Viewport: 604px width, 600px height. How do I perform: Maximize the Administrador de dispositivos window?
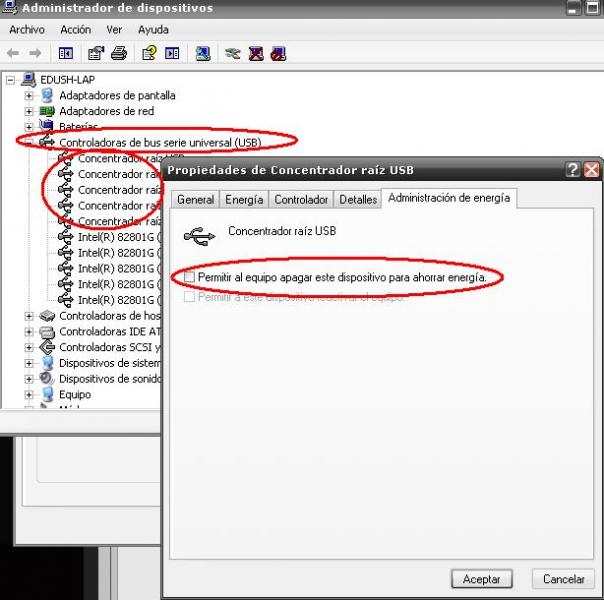click(x=592, y=8)
